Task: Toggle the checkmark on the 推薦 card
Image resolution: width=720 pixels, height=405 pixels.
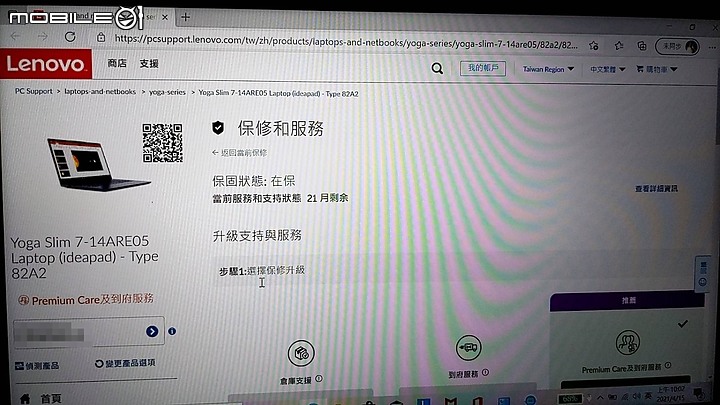Action: [683, 324]
